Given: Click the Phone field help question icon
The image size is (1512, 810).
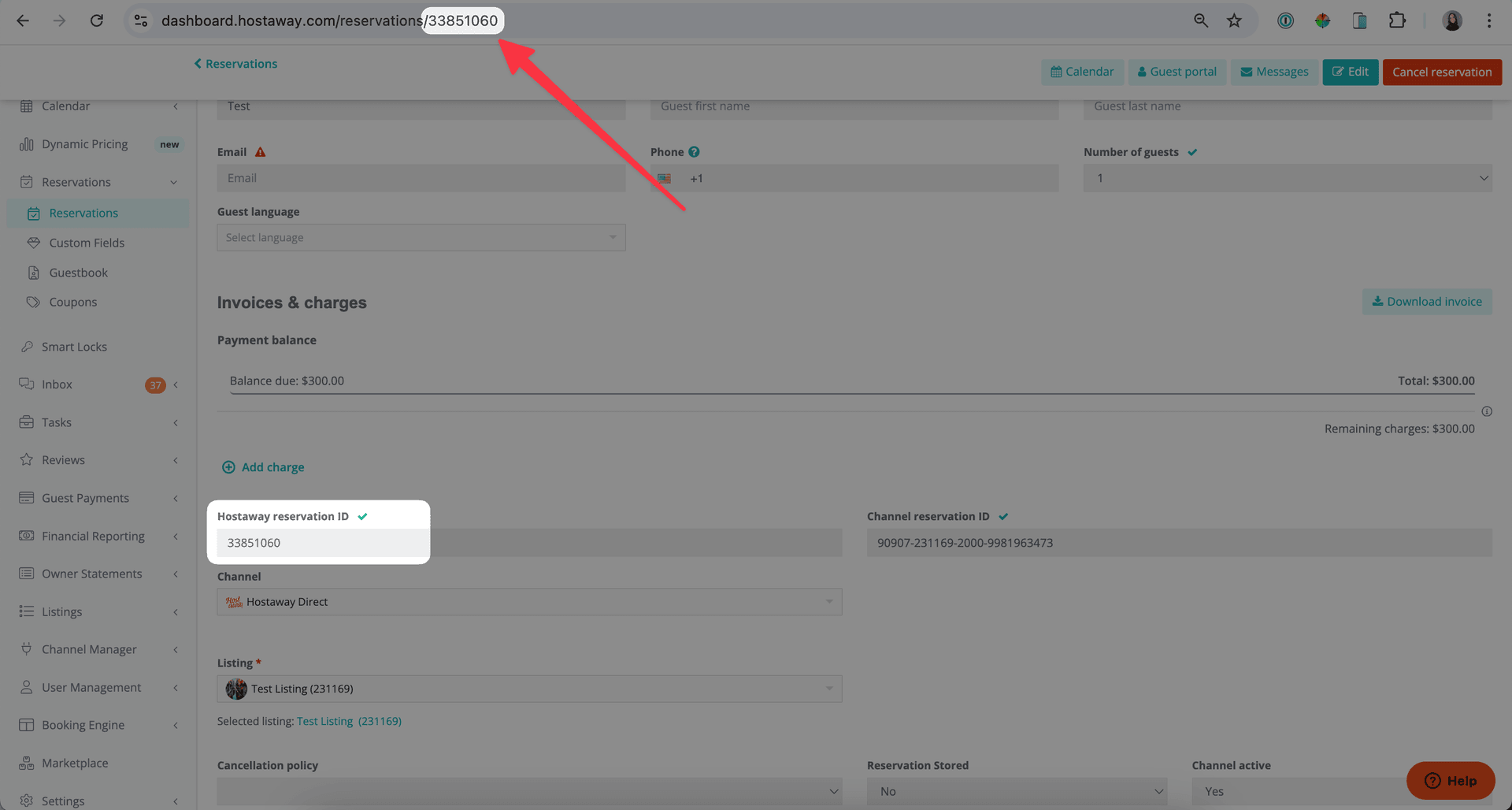Looking at the screenshot, I should tap(694, 152).
